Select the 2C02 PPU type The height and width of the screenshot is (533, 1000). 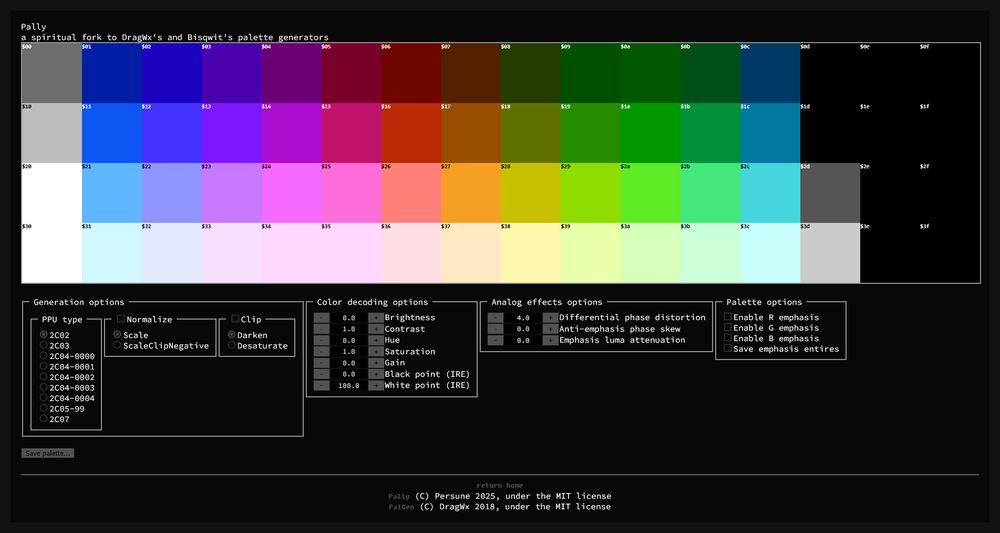43,334
